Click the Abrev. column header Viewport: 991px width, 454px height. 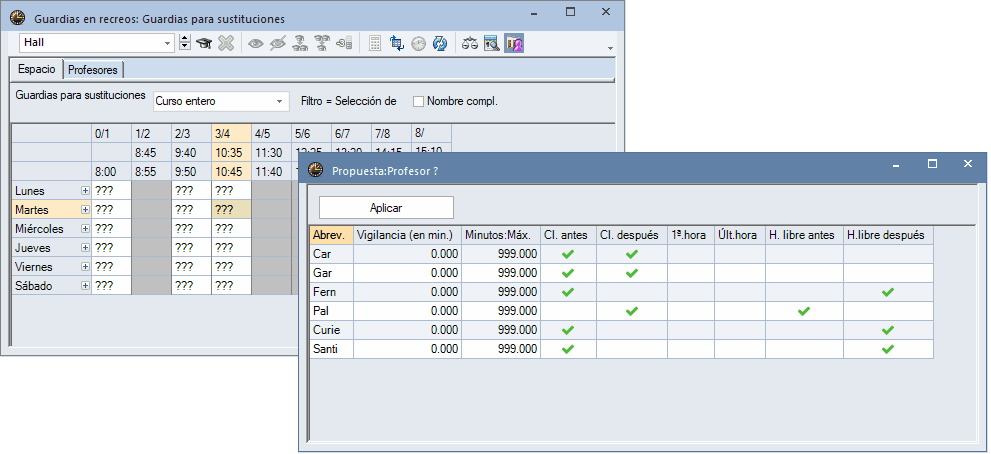tap(331, 235)
